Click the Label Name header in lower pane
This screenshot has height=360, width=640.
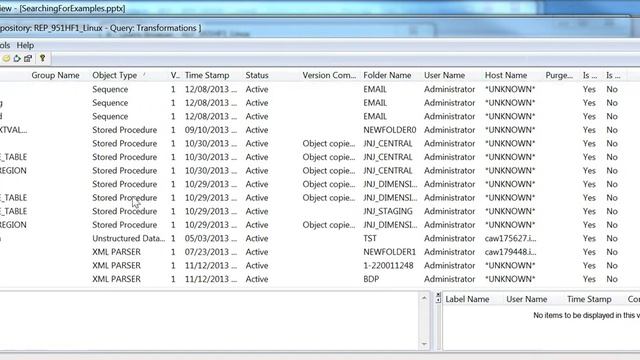[x=467, y=299]
